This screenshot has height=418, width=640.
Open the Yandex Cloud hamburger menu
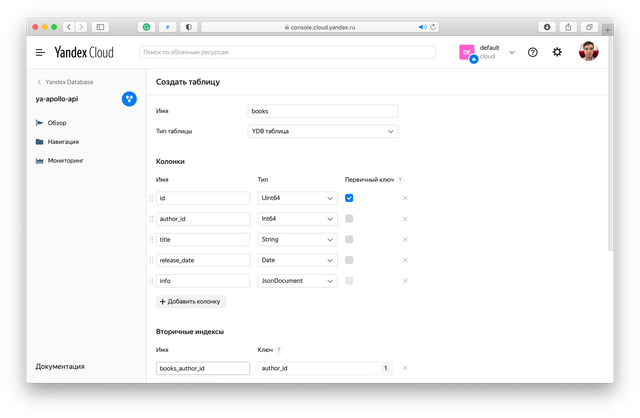pyautogui.click(x=40, y=52)
